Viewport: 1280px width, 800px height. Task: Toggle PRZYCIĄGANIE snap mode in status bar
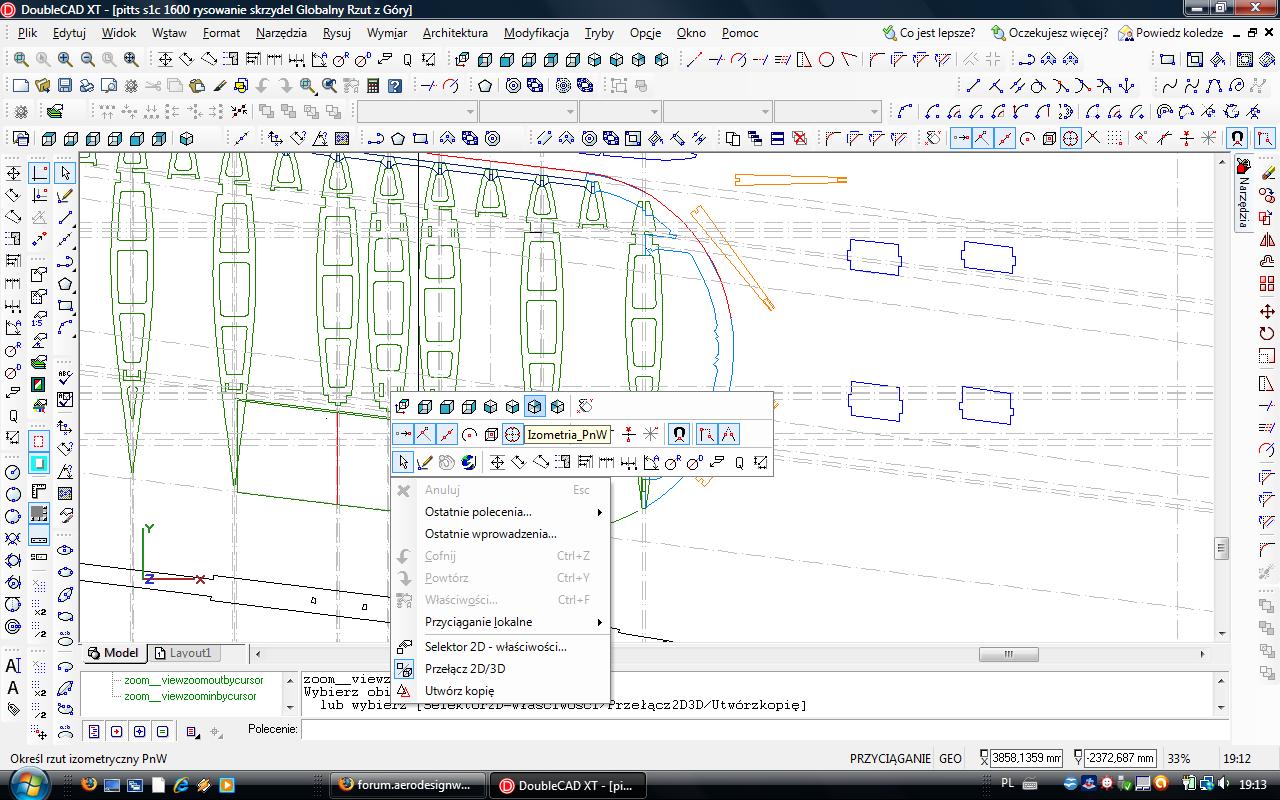tap(890, 758)
